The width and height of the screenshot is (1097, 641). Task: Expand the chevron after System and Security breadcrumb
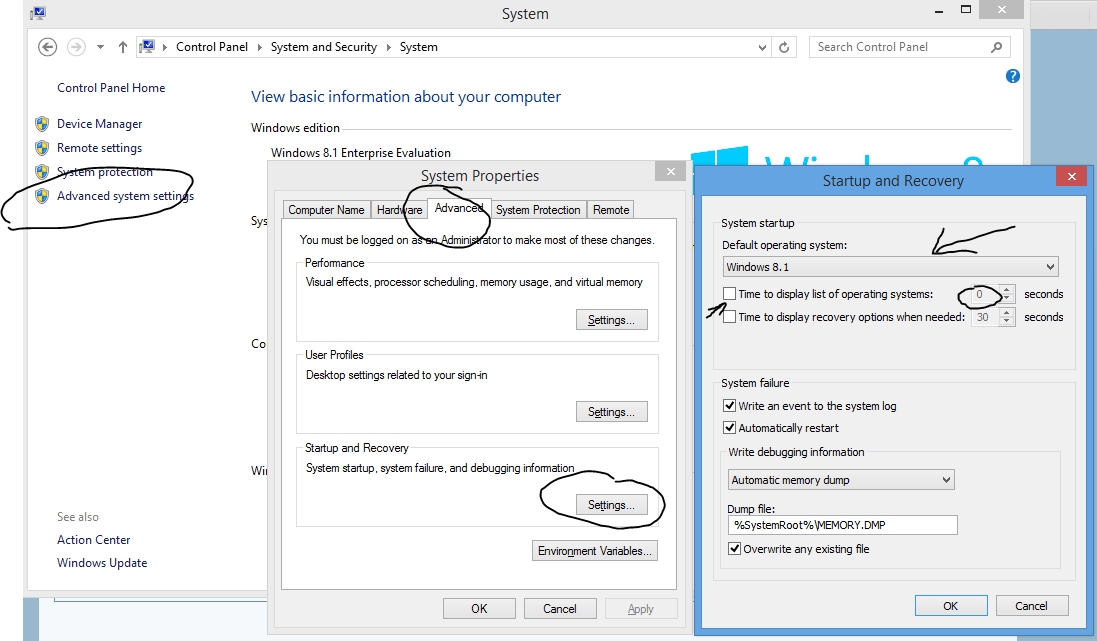click(x=388, y=47)
